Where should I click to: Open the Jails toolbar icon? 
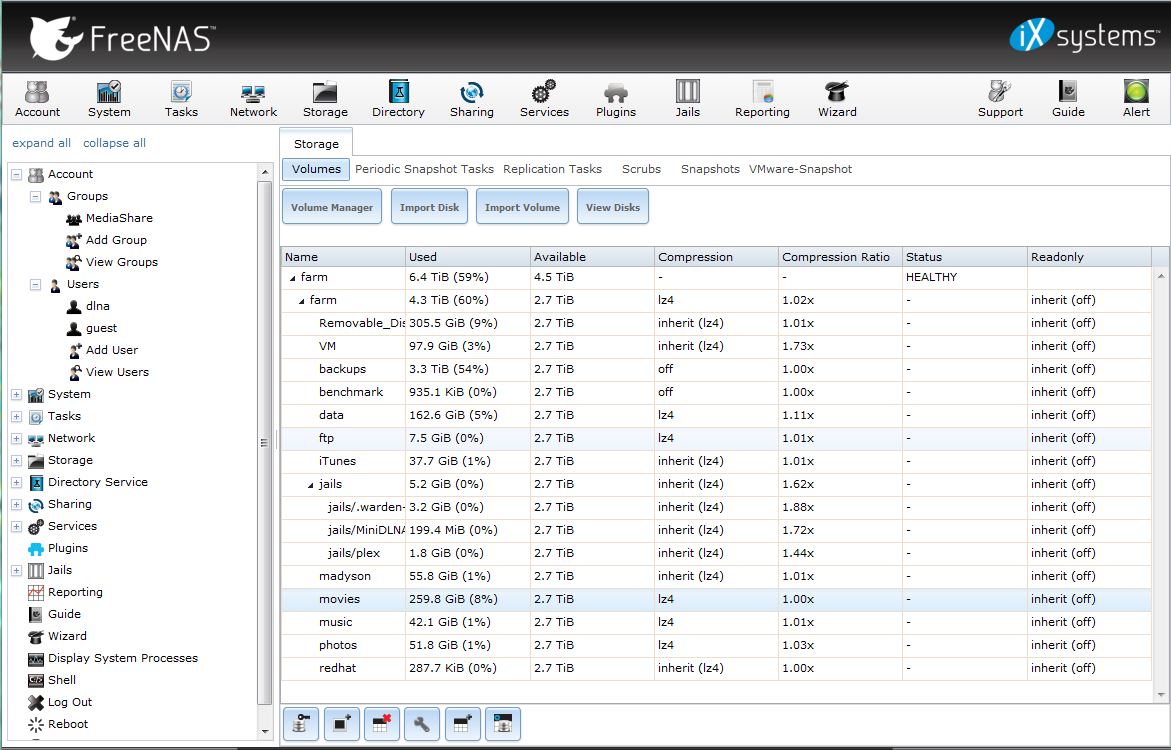tap(687, 99)
